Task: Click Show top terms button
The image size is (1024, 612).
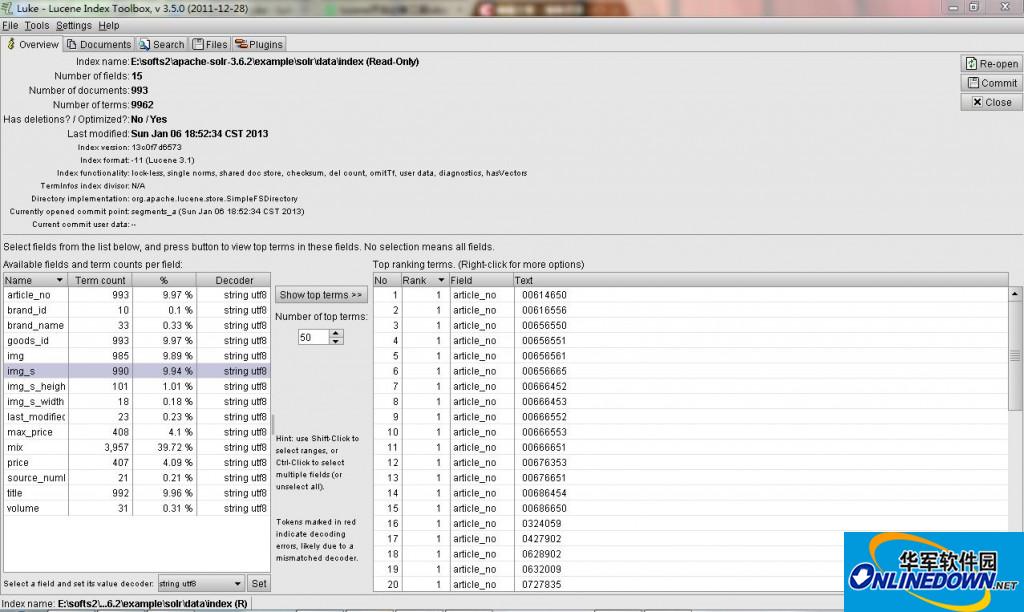Action: pos(321,295)
